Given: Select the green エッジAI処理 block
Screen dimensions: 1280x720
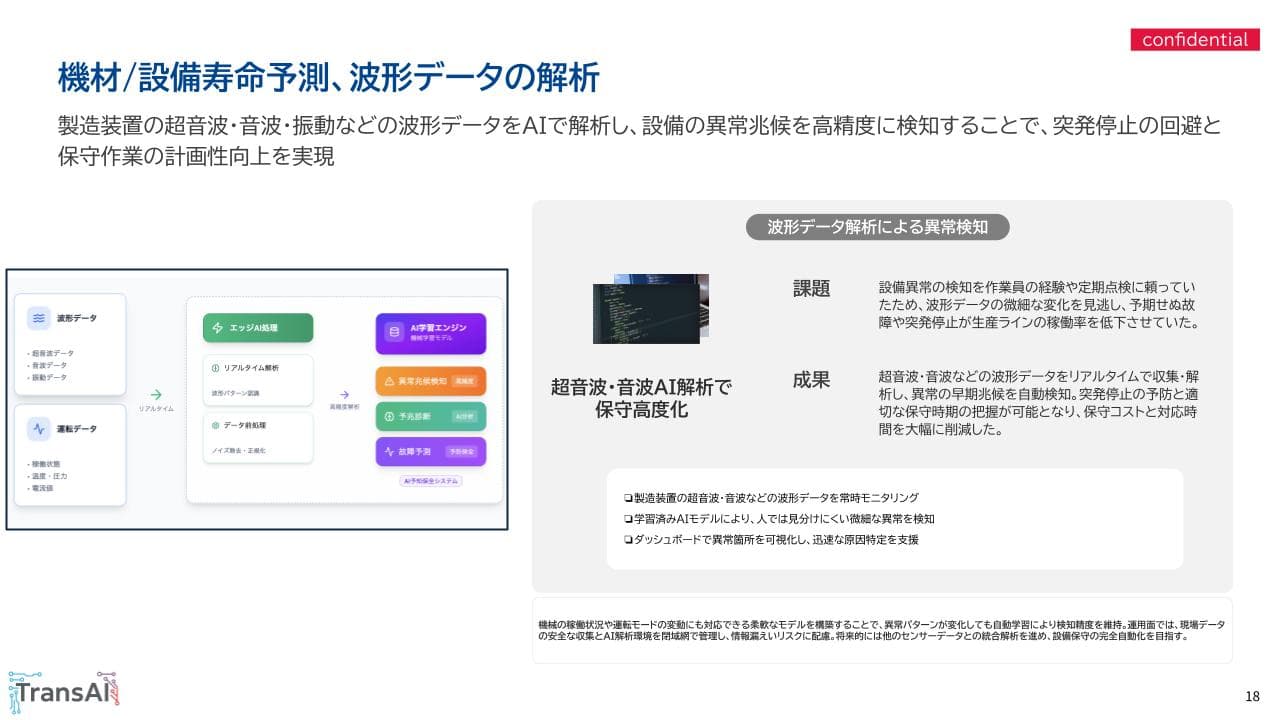Looking at the screenshot, I should 258,328.
